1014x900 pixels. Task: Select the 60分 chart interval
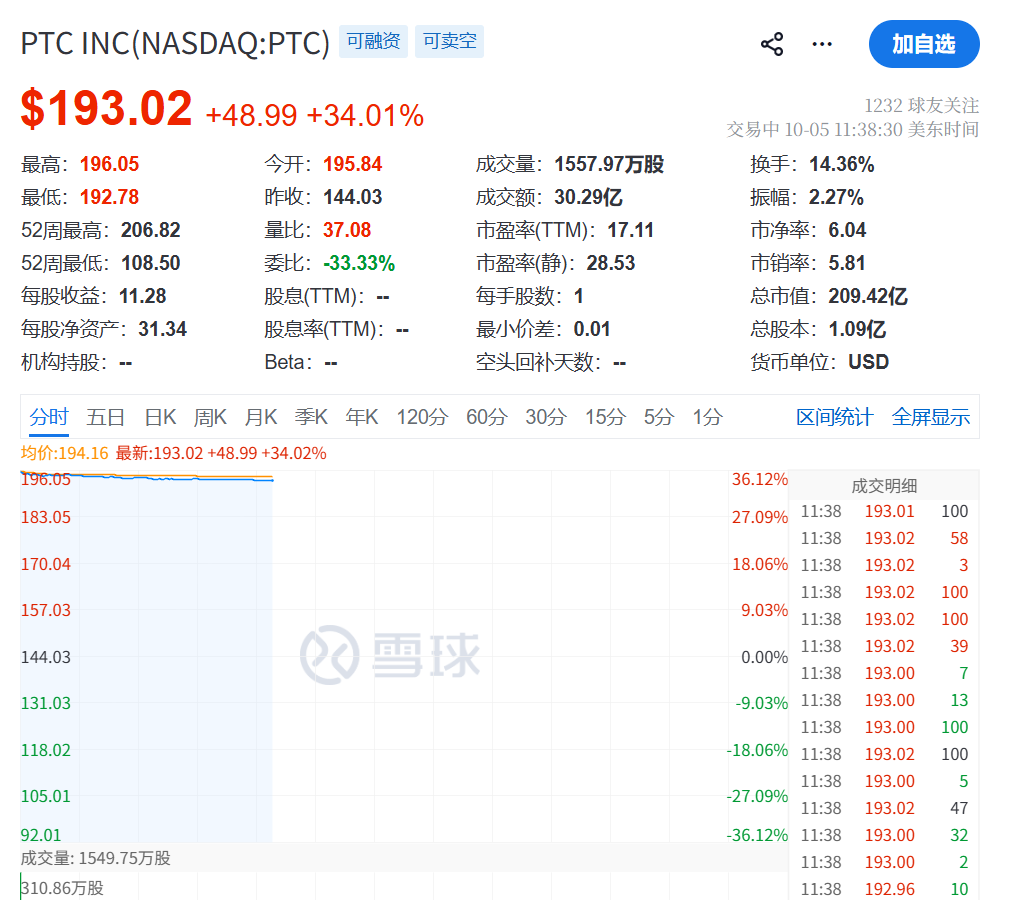click(x=487, y=417)
